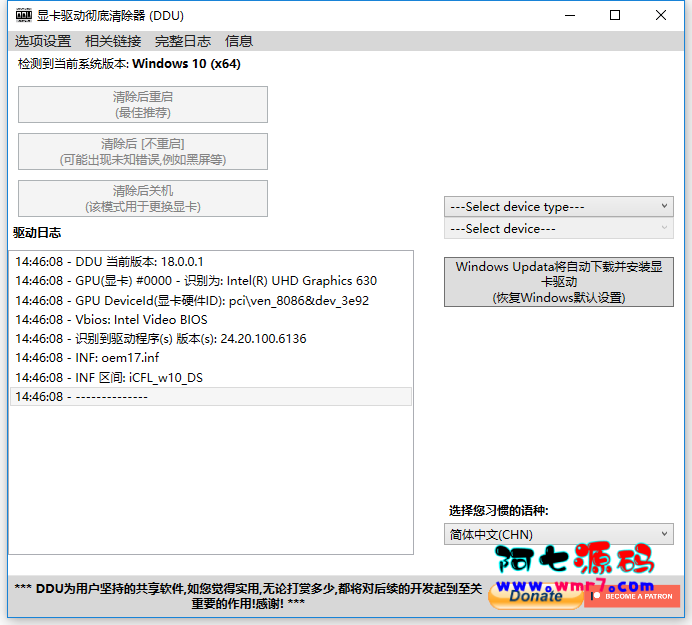The width and height of the screenshot is (692, 625).
Task: Click 清除后 [不重启] button
Action: (143, 151)
